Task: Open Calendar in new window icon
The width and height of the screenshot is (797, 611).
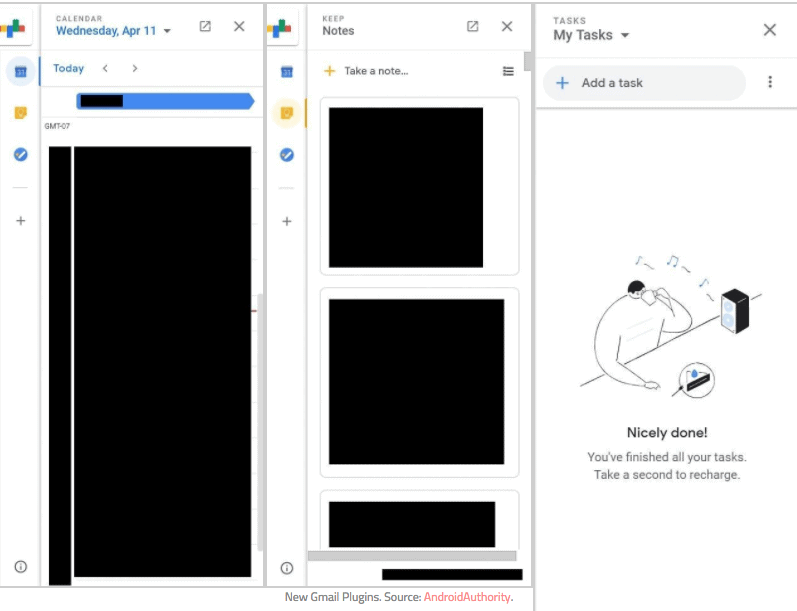Action: 205,26
